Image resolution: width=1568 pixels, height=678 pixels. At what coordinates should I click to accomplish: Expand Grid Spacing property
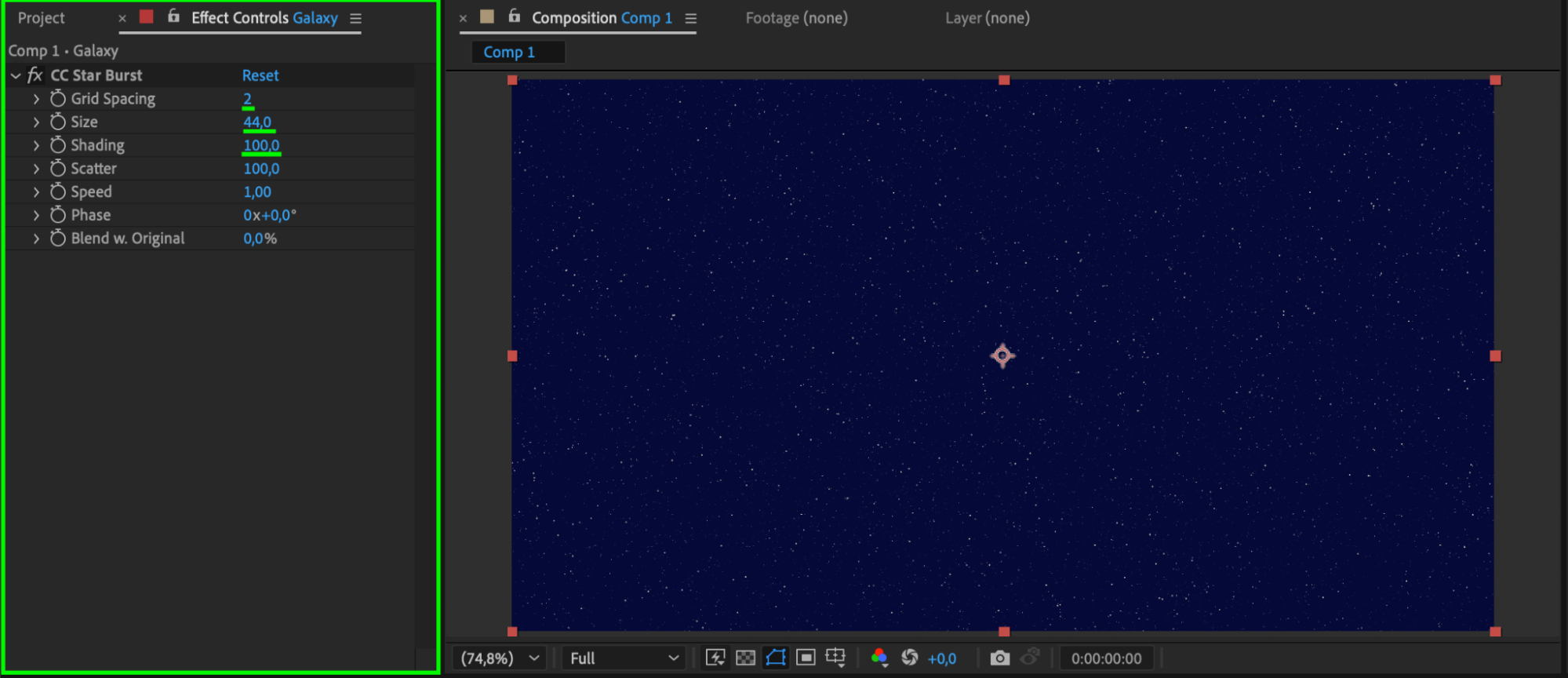36,99
